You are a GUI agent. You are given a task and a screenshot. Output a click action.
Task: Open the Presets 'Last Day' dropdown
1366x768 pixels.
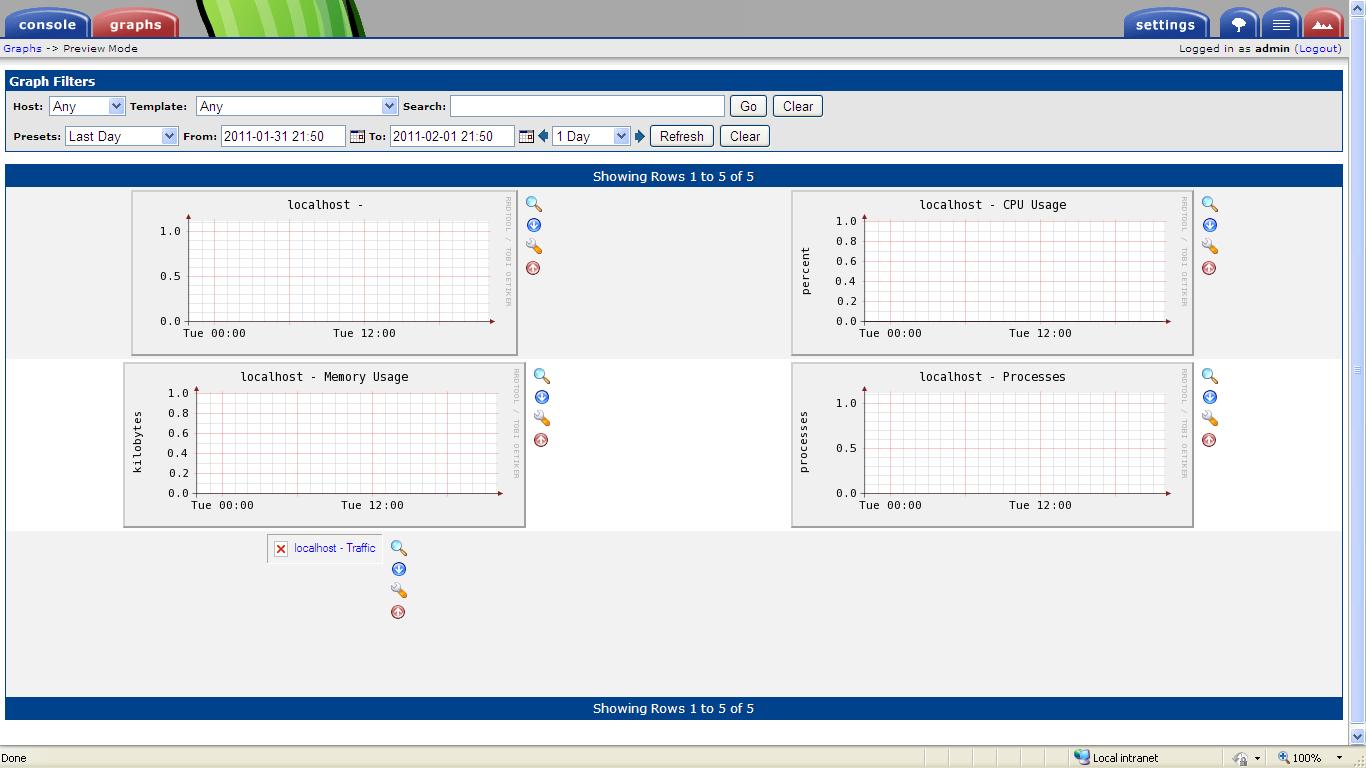click(121, 136)
